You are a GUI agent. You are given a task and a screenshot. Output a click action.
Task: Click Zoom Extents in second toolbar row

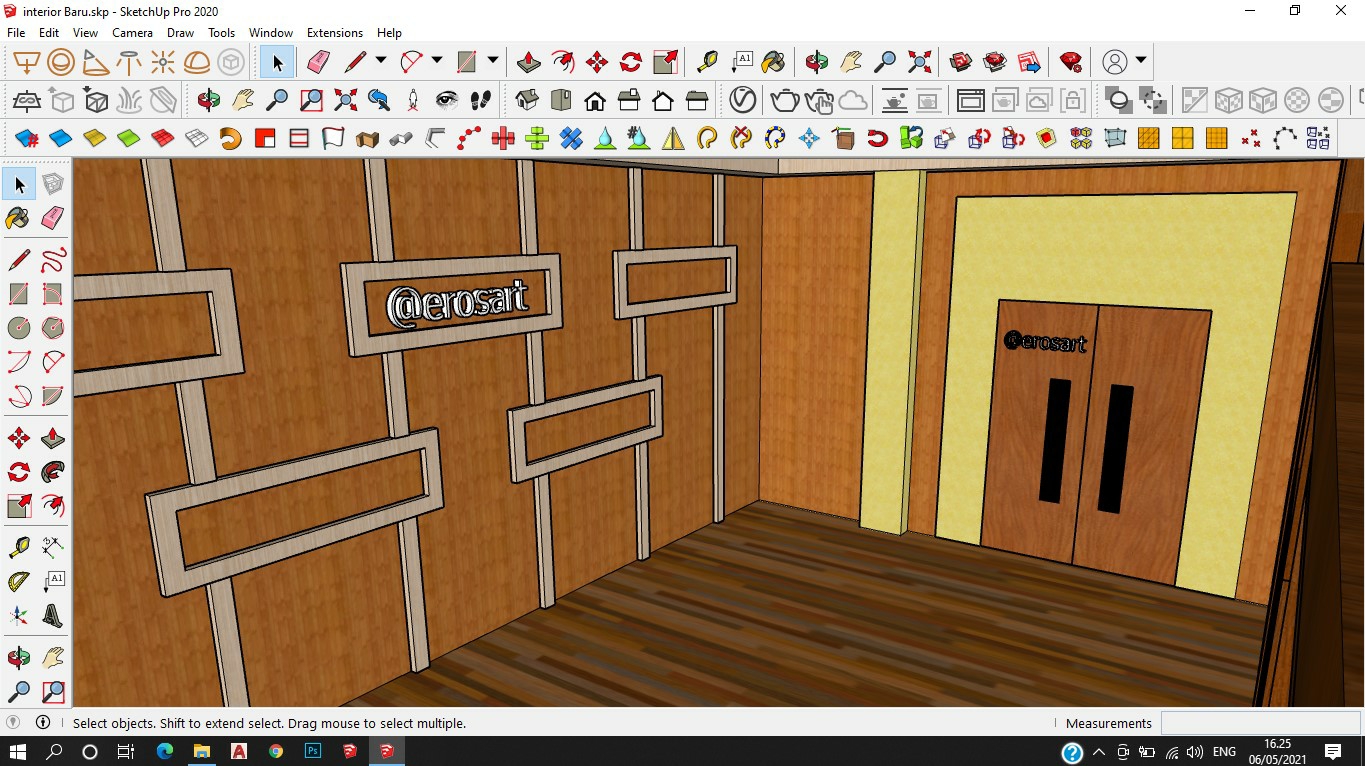345,100
